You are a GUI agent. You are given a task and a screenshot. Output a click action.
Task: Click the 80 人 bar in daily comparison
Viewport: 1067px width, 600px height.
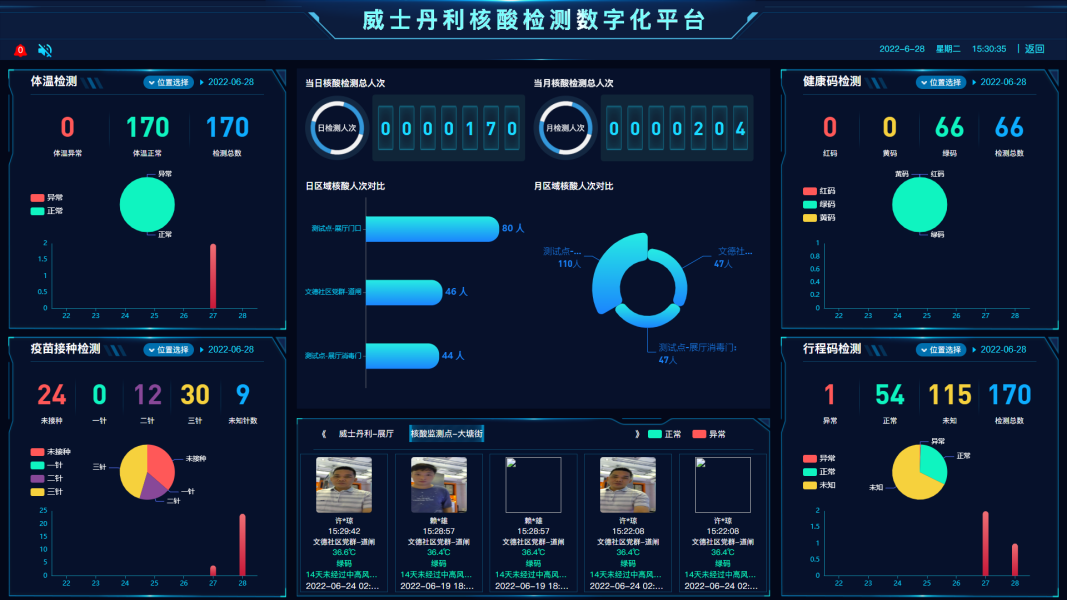coord(432,229)
